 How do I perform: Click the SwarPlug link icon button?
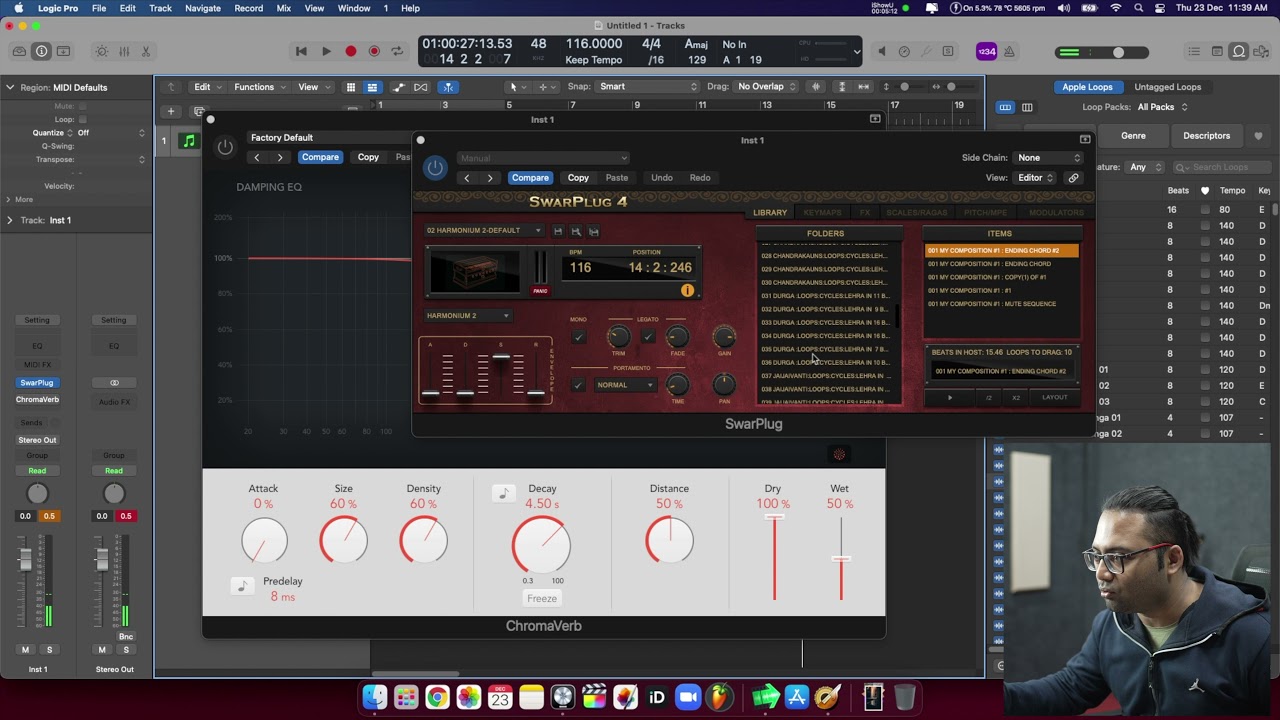click(x=1073, y=178)
